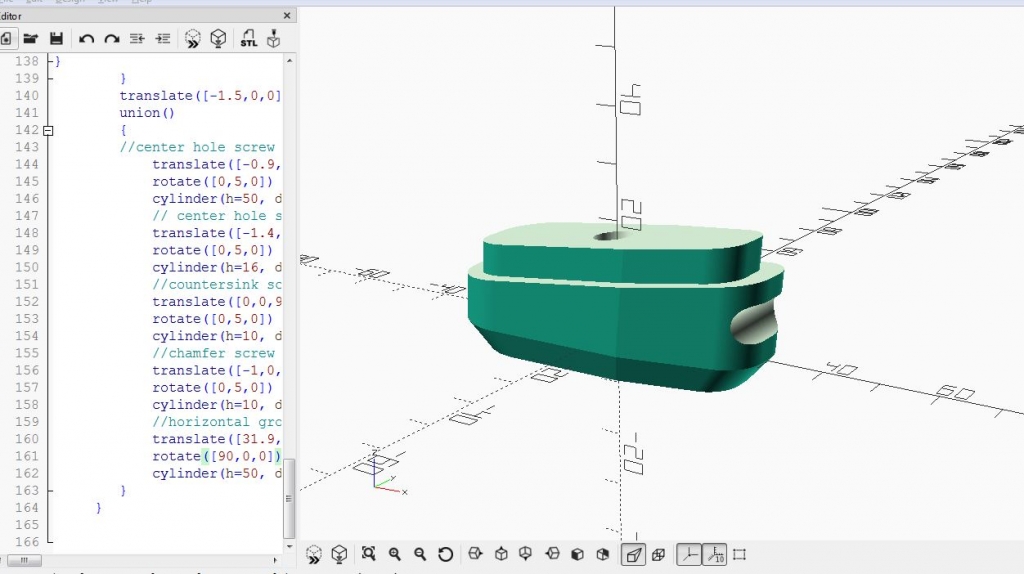
Task: Click the "//chamfer screw" comment line
Action: coord(214,353)
